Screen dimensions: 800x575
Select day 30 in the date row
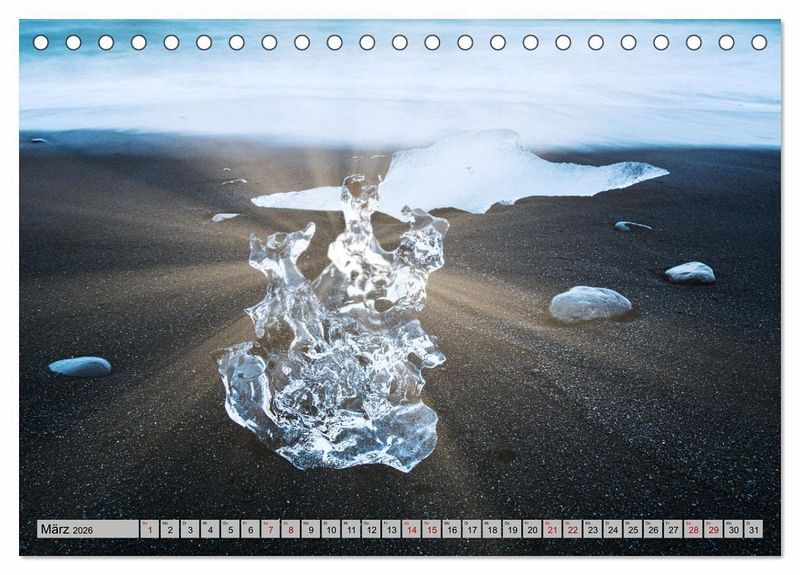tap(734, 529)
